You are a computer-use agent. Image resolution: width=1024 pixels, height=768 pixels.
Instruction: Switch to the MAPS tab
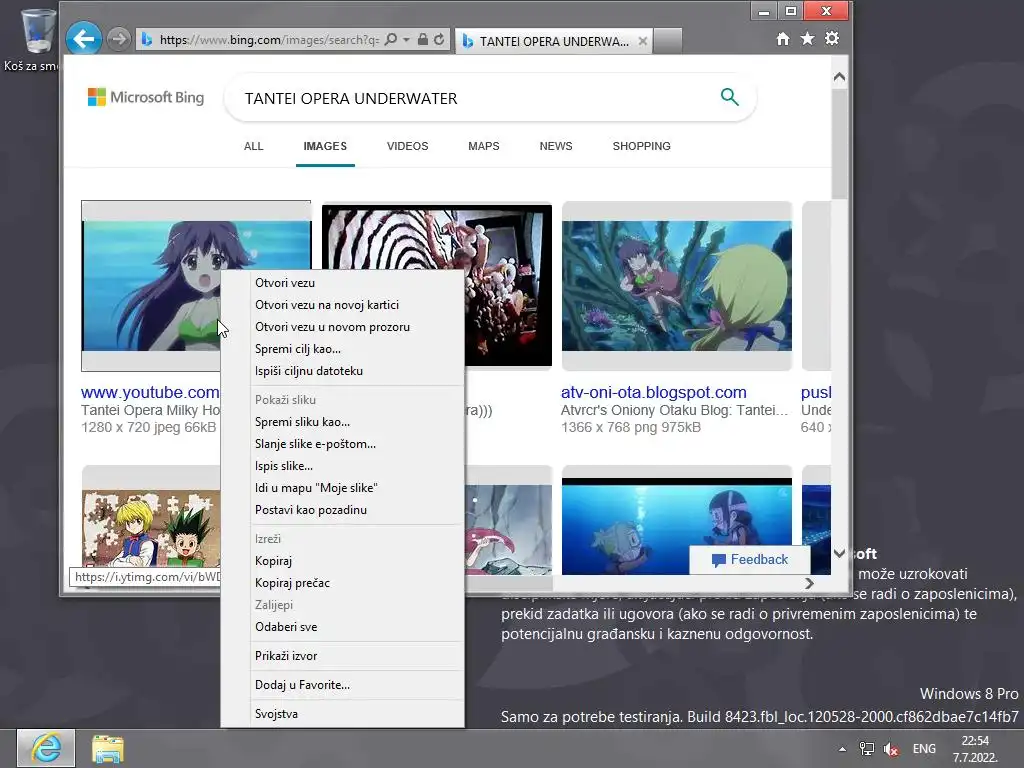pos(484,146)
